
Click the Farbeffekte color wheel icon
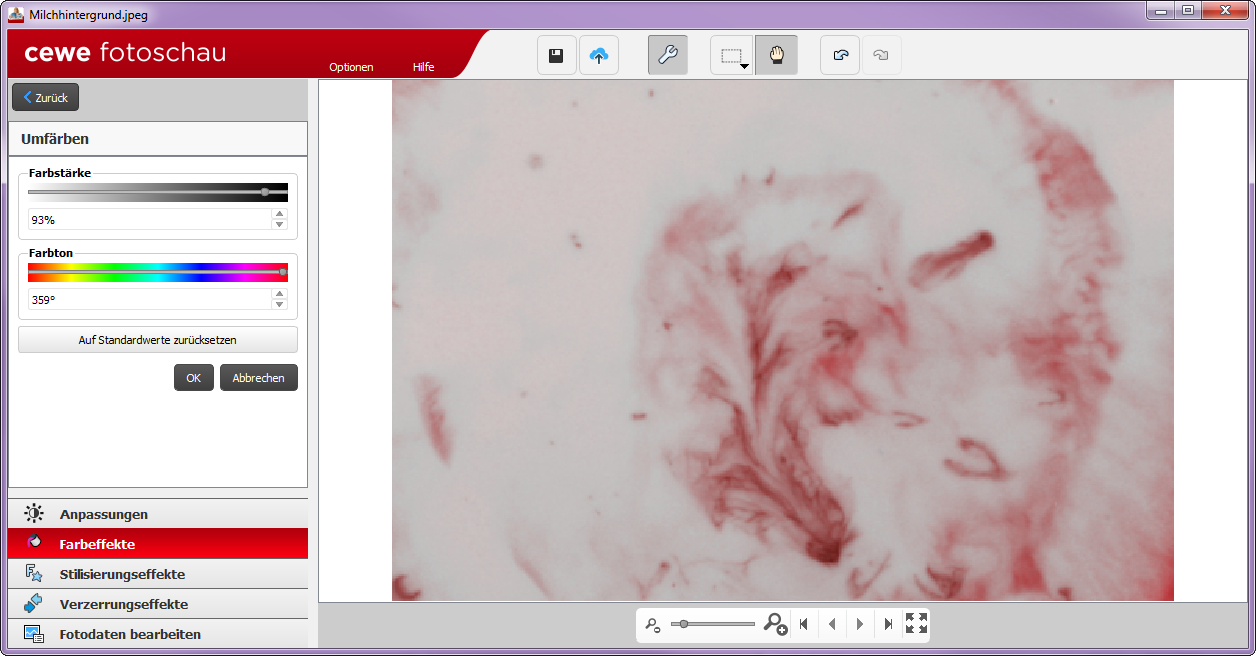pyautogui.click(x=35, y=542)
